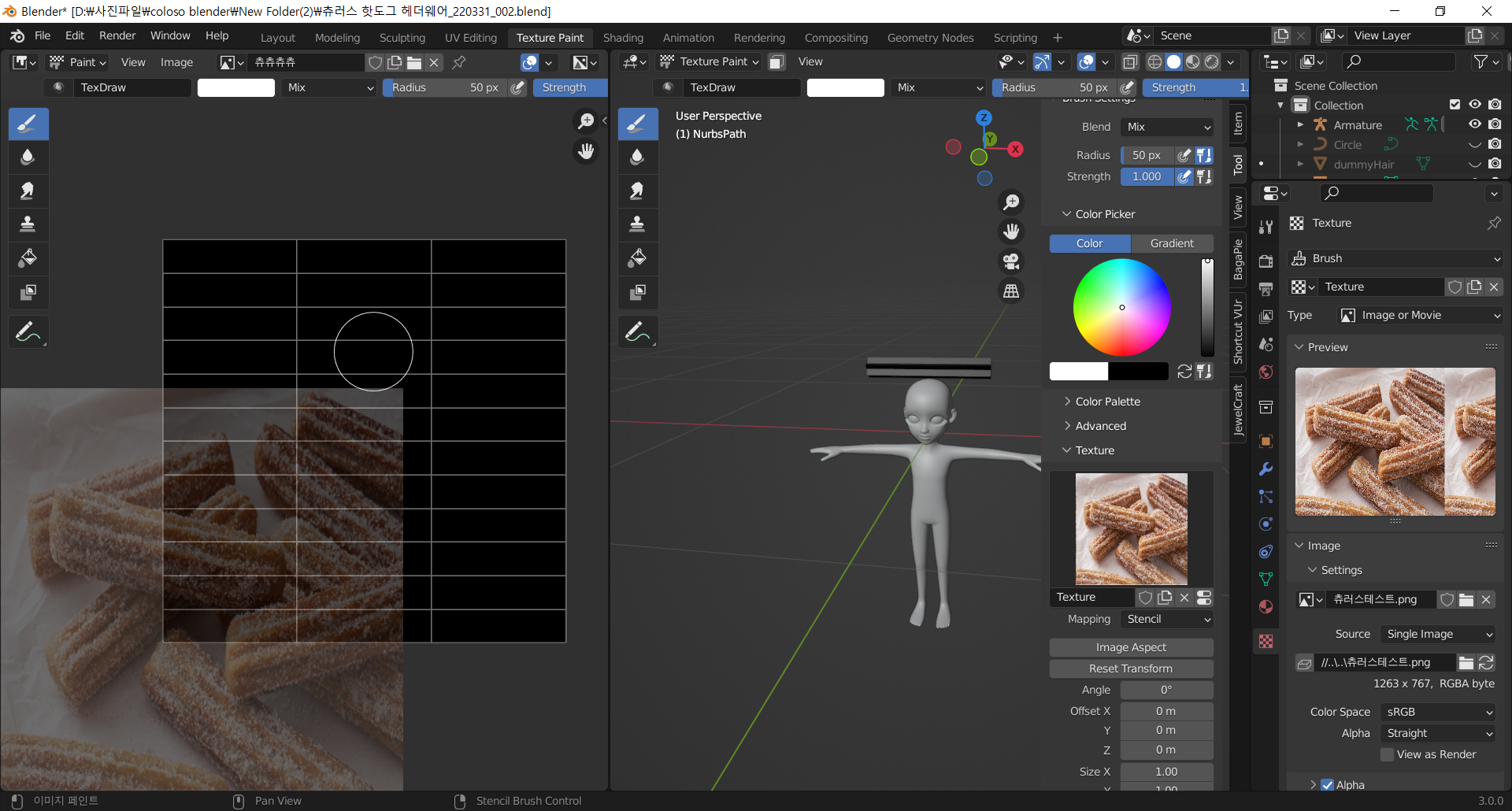Viewport: 1512px width, 811px height.
Task: Open the Render properties tab icon
Action: pyautogui.click(x=1266, y=261)
